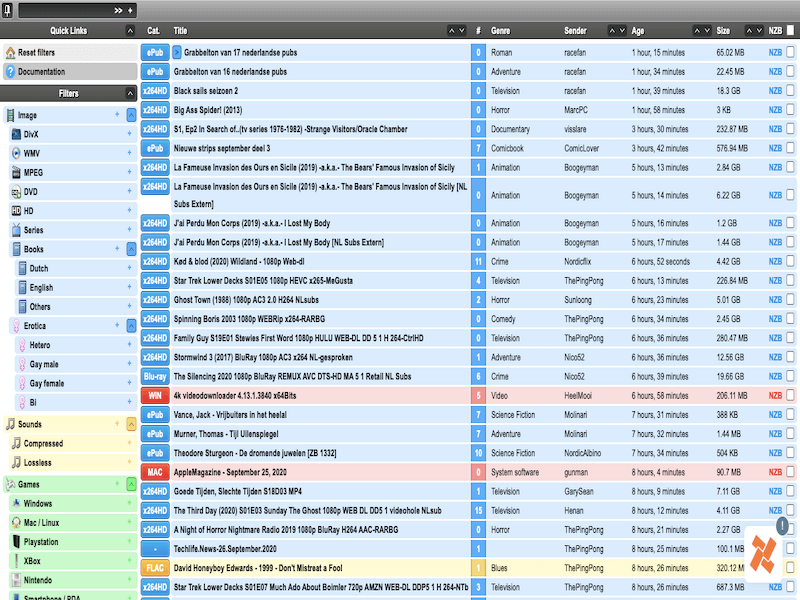
Task: Click the Series TV icon
Action: [x=16, y=230]
